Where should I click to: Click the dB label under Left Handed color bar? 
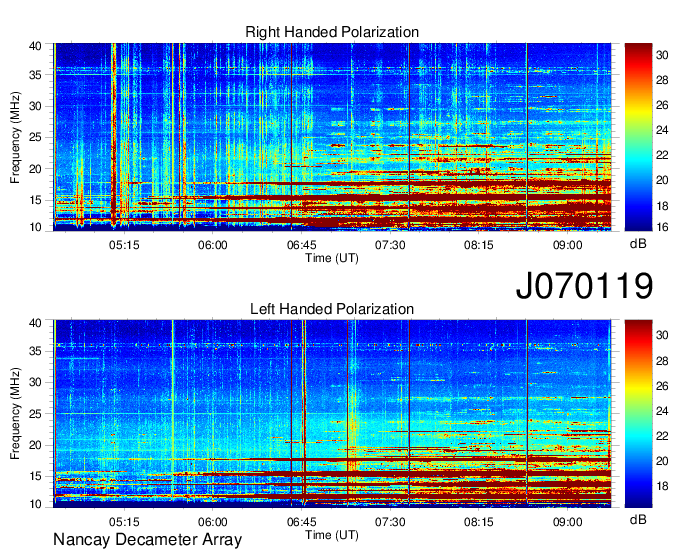[x=638, y=519]
